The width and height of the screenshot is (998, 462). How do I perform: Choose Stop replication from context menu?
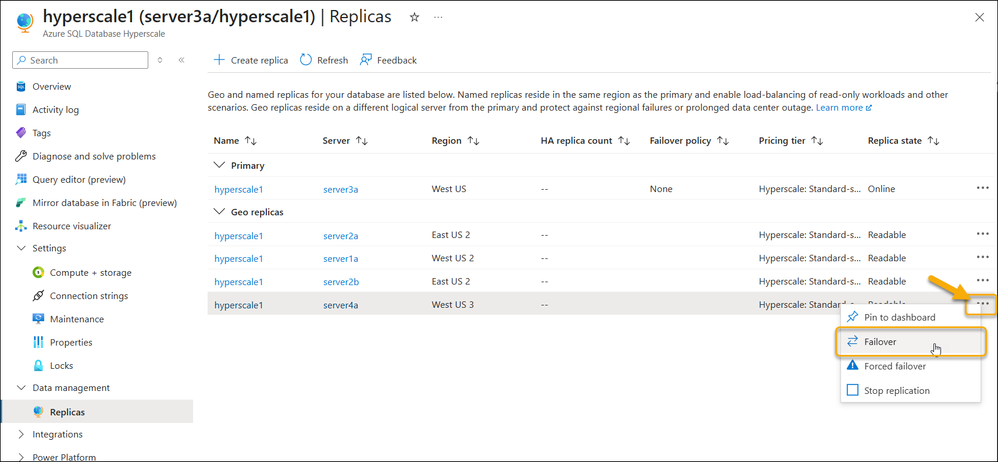(x=910, y=390)
